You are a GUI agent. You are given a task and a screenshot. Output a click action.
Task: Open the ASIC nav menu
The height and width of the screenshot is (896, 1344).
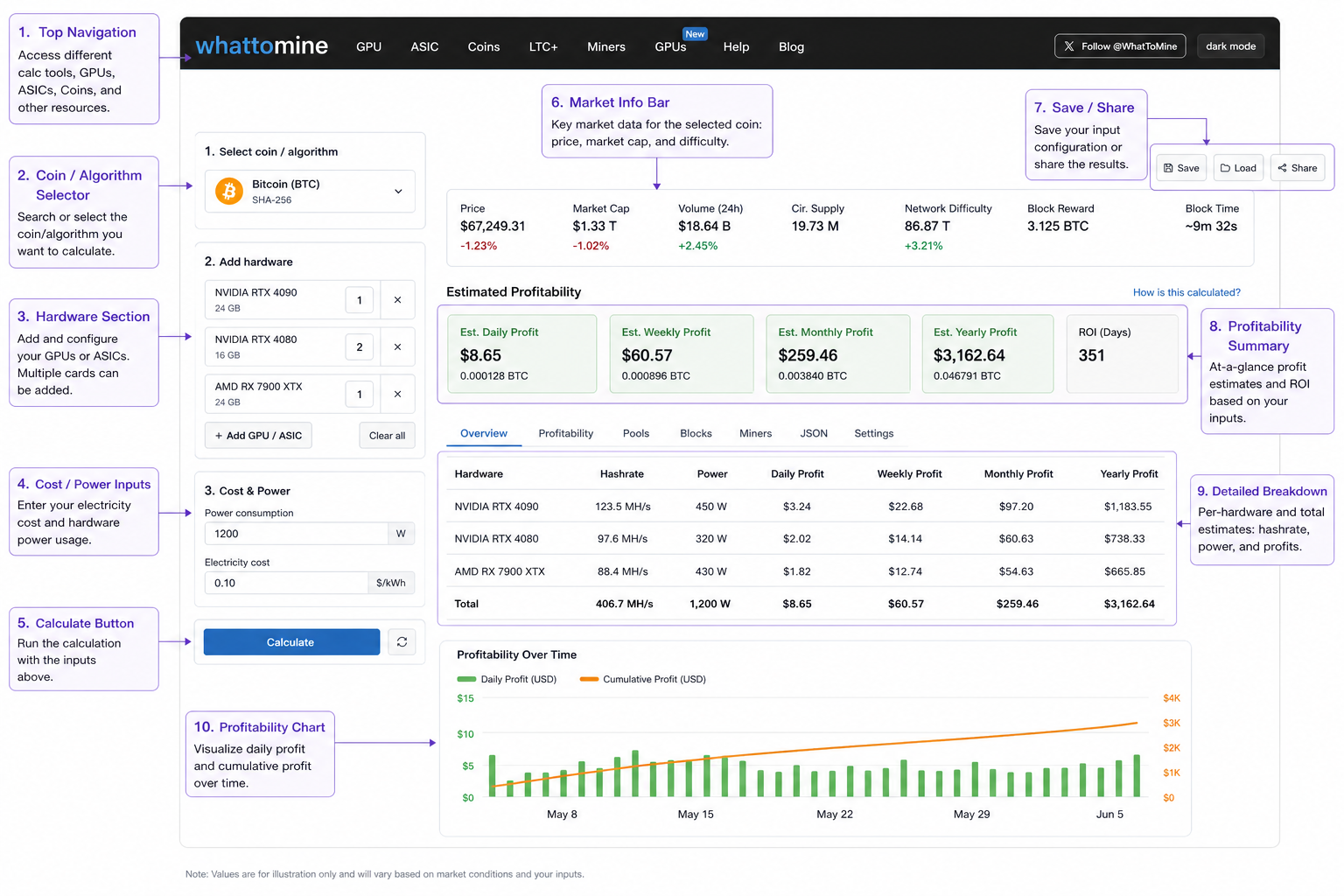tap(424, 46)
